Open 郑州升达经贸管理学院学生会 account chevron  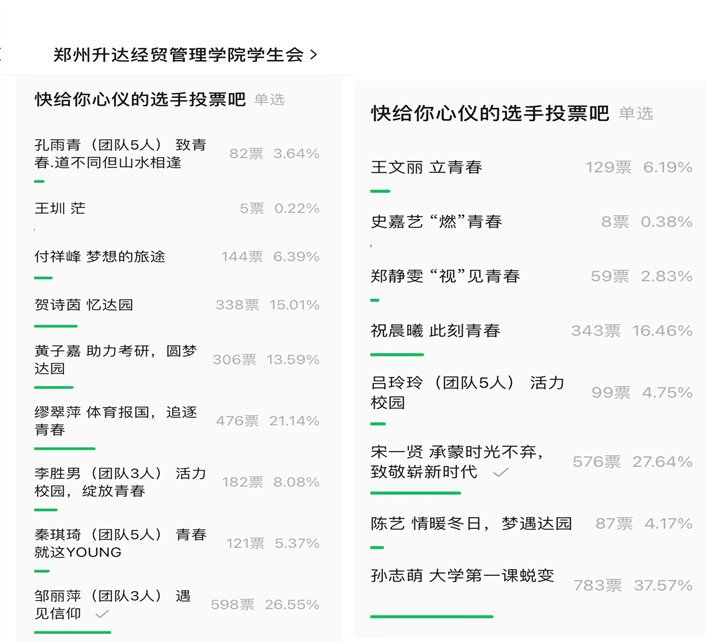pyautogui.click(x=314, y=55)
